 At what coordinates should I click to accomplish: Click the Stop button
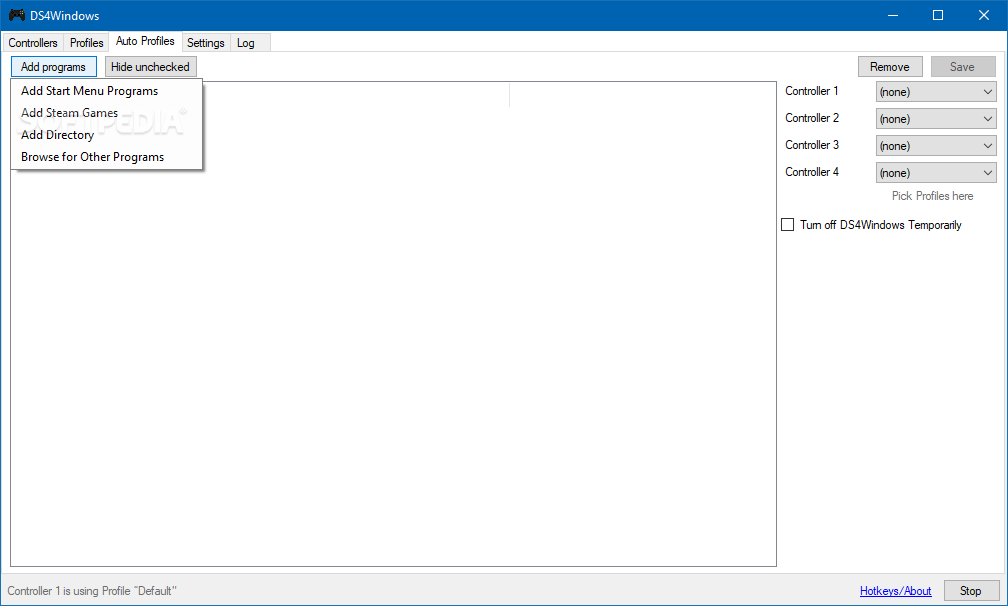coord(970,591)
